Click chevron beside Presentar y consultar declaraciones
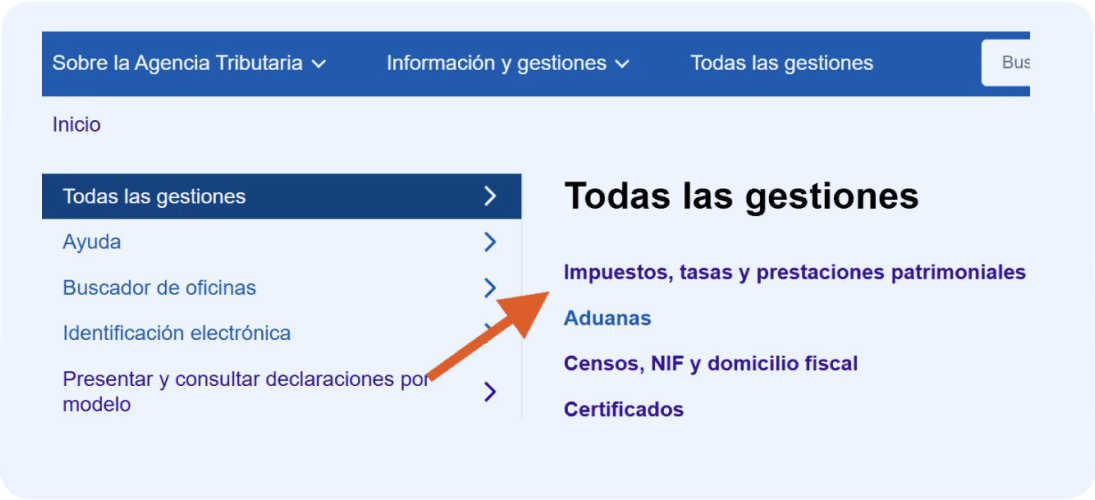Screen dimensions: 1095x500 (x=490, y=392)
